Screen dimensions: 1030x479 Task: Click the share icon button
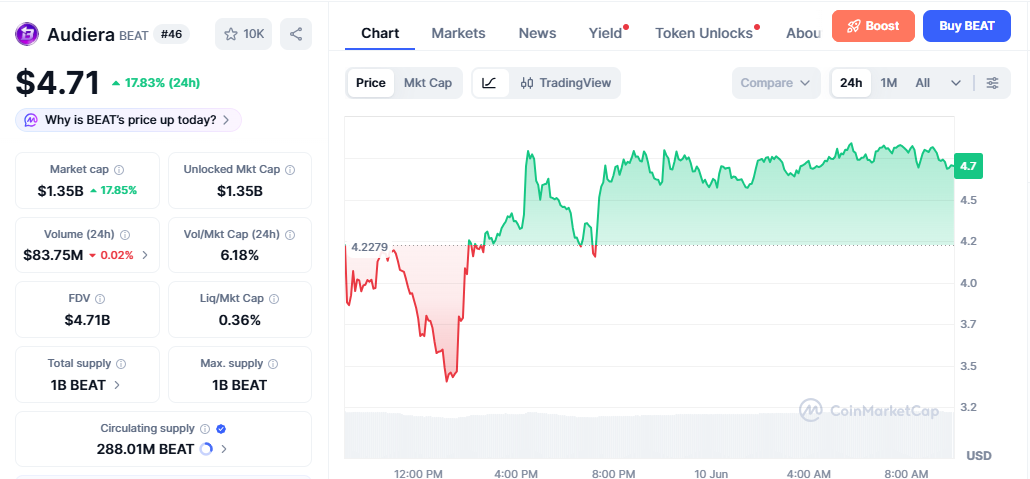click(x=296, y=34)
